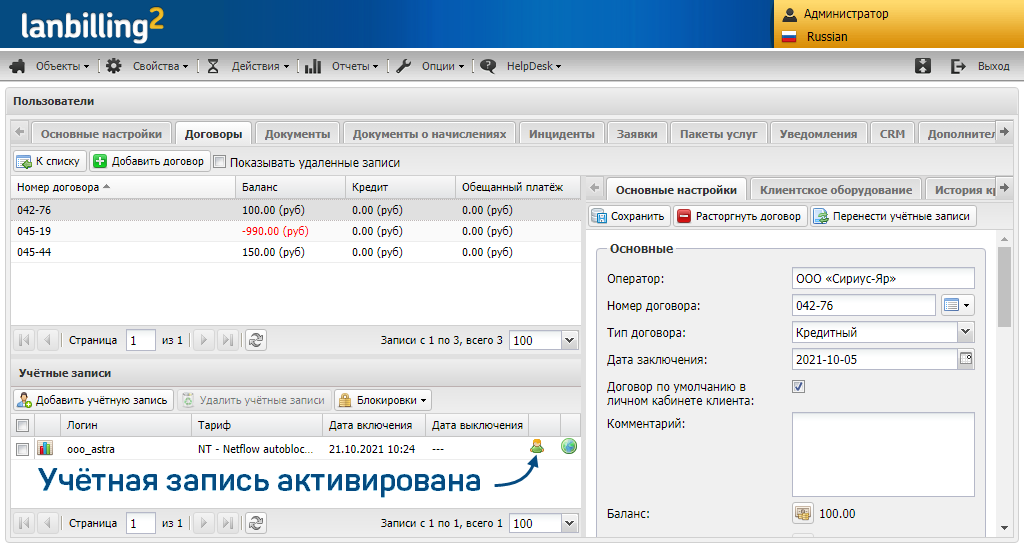The width and height of the screenshot is (1024, 545).
Task: Open contracts page size dropdown showing 100
Action: coord(569,340)
